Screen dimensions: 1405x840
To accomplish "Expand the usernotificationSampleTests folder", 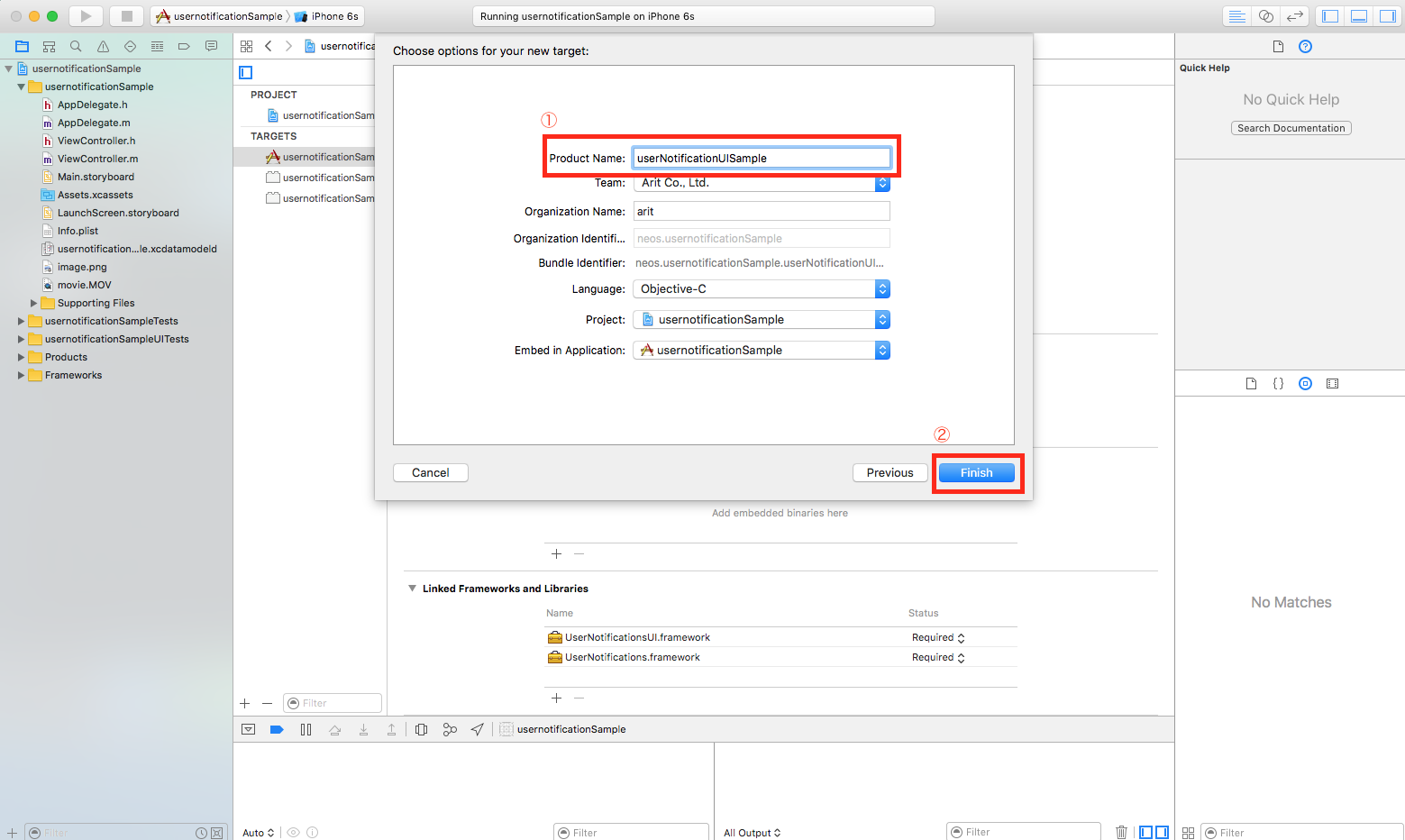I will pyautogui.click(x=21, y=321).
